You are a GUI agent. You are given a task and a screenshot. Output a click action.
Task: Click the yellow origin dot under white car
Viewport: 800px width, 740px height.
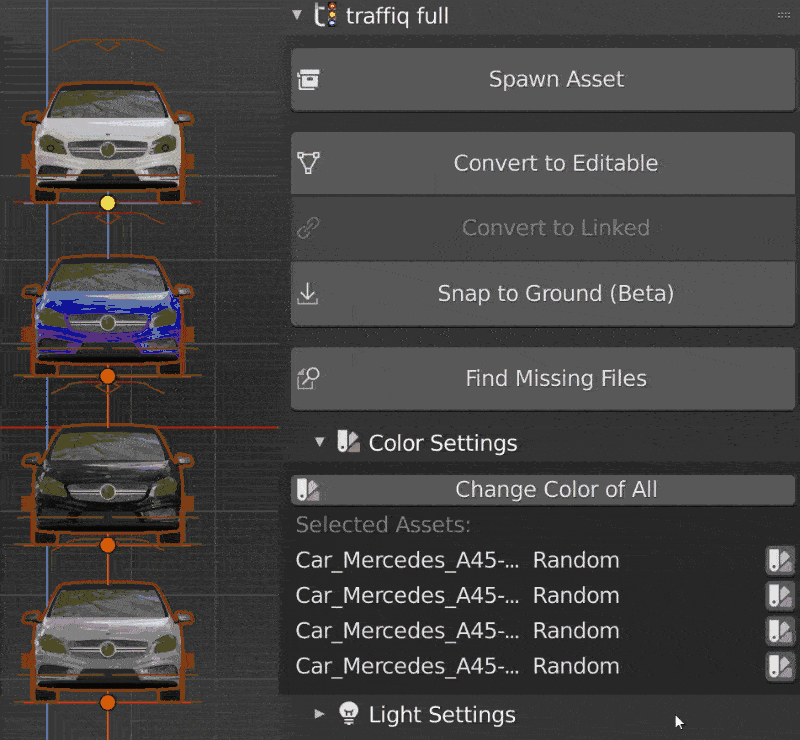[x=108, y=203]
